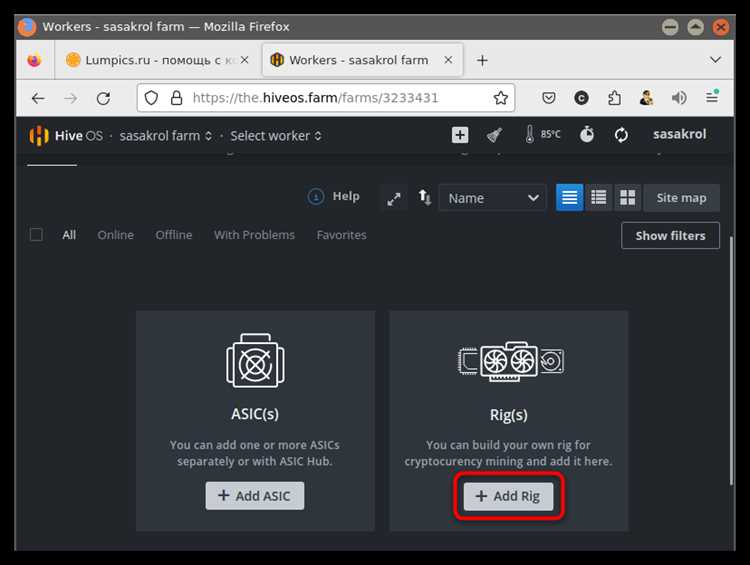
Task: Open a new browser tab
Action: point(482,60)
